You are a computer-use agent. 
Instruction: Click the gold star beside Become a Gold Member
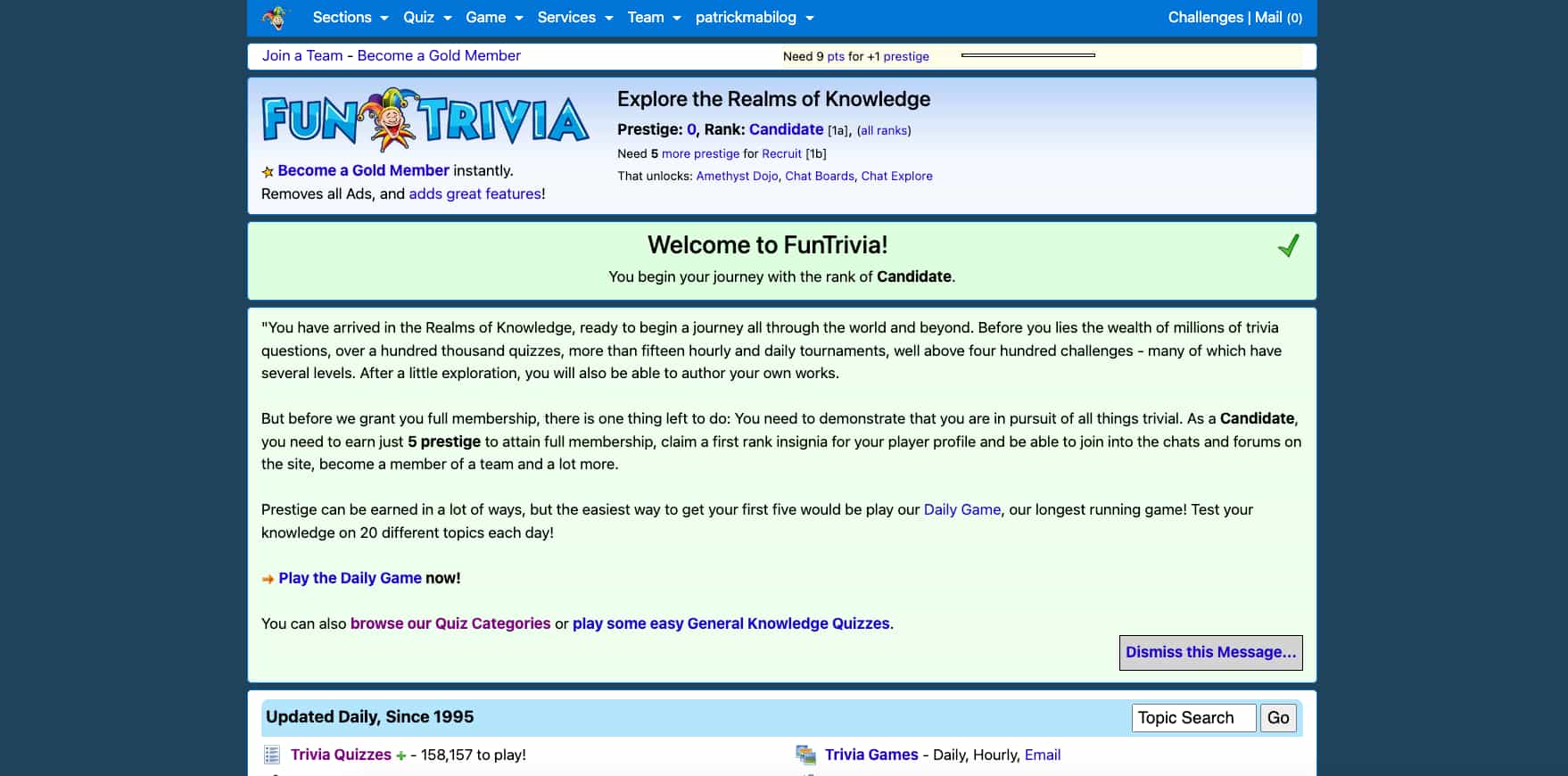pos(268,171)
